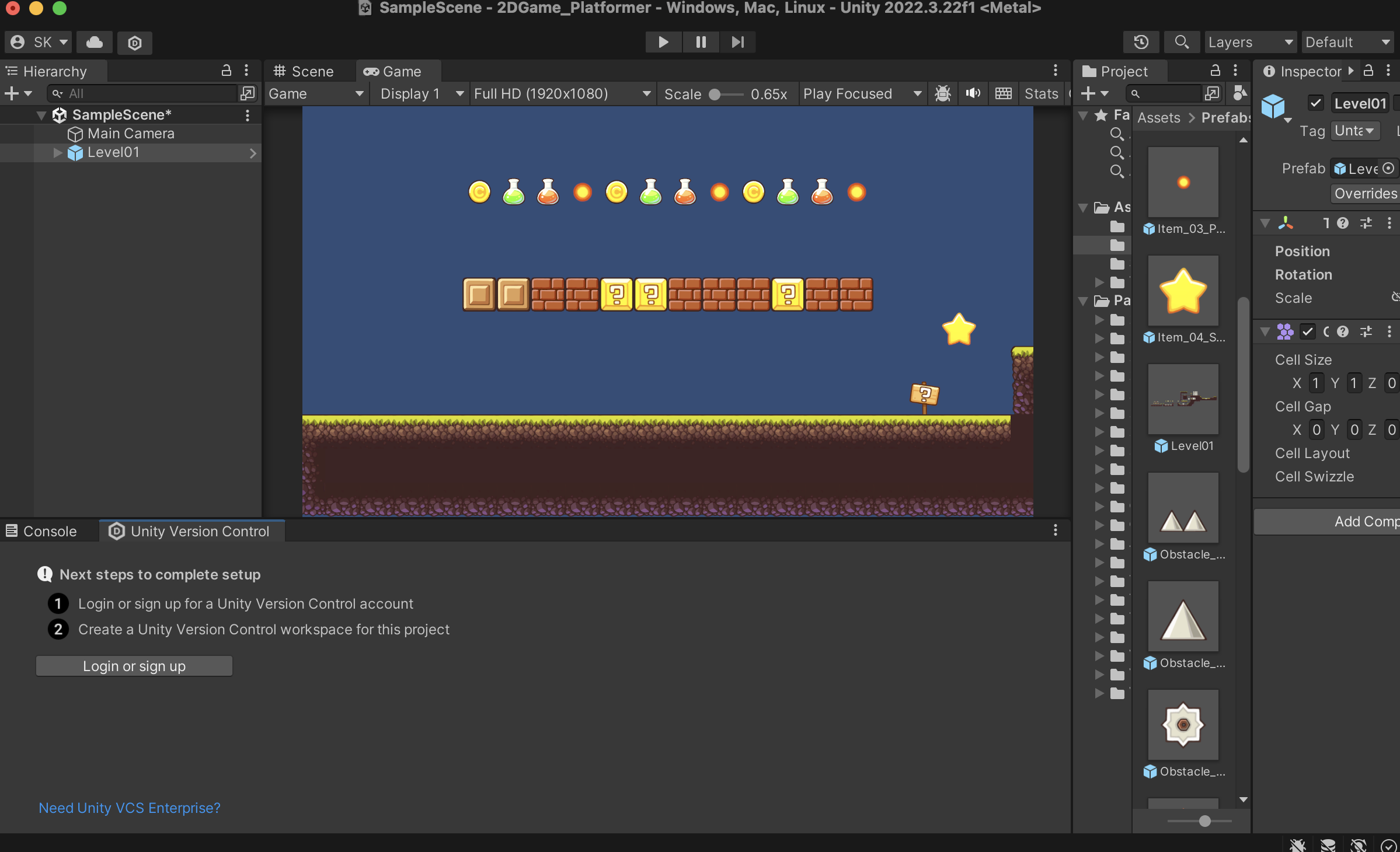Click the Add Component button
This screenshot has width=1400, height=852.
(1326, 522)
